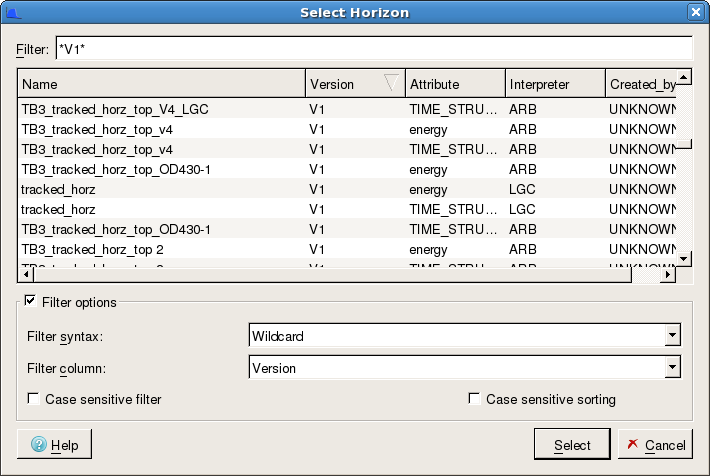Click the Help question mark icon
Image resolution: width=710 pixels, height=476 pixels.
39,445
